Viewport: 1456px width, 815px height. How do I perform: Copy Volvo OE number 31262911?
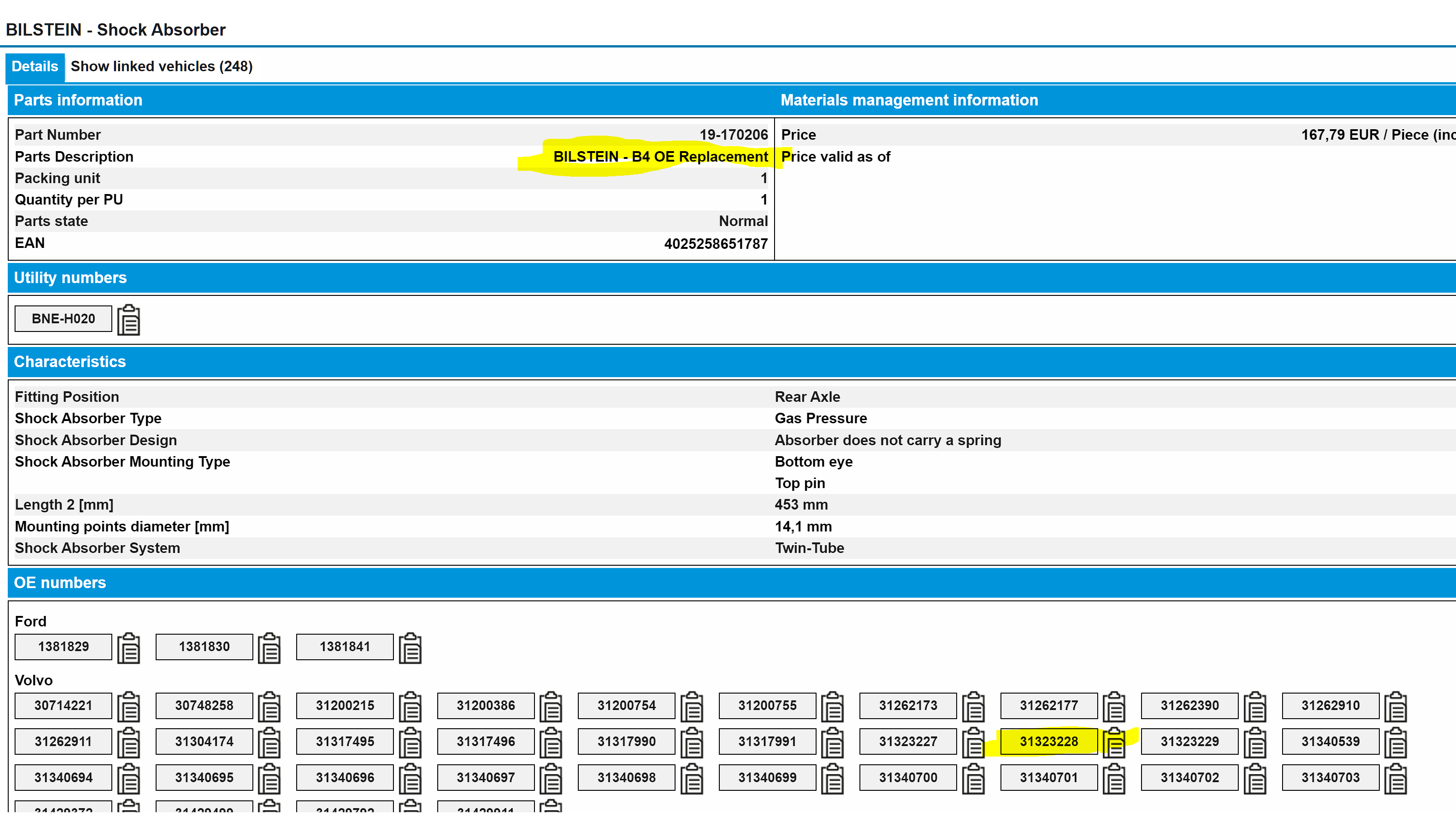point(129,743)
